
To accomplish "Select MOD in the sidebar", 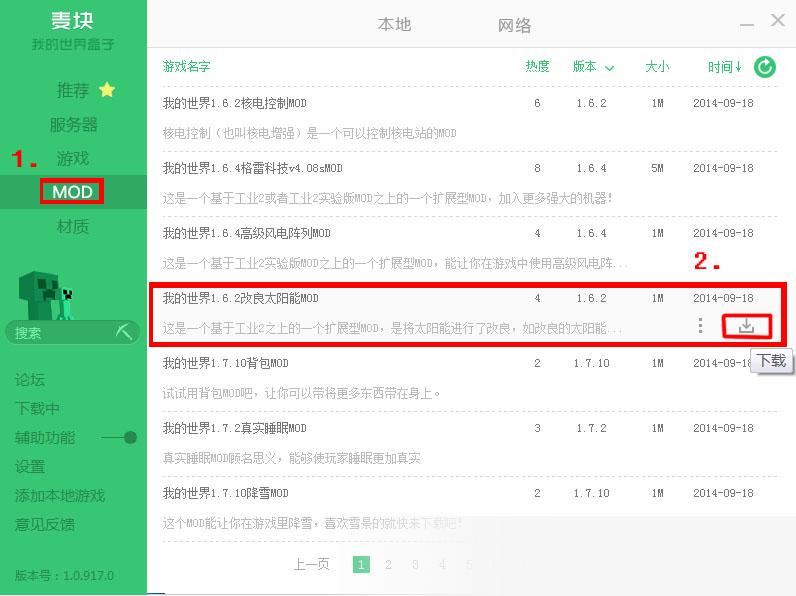I will pyautogui.click(x=72, y=191).
